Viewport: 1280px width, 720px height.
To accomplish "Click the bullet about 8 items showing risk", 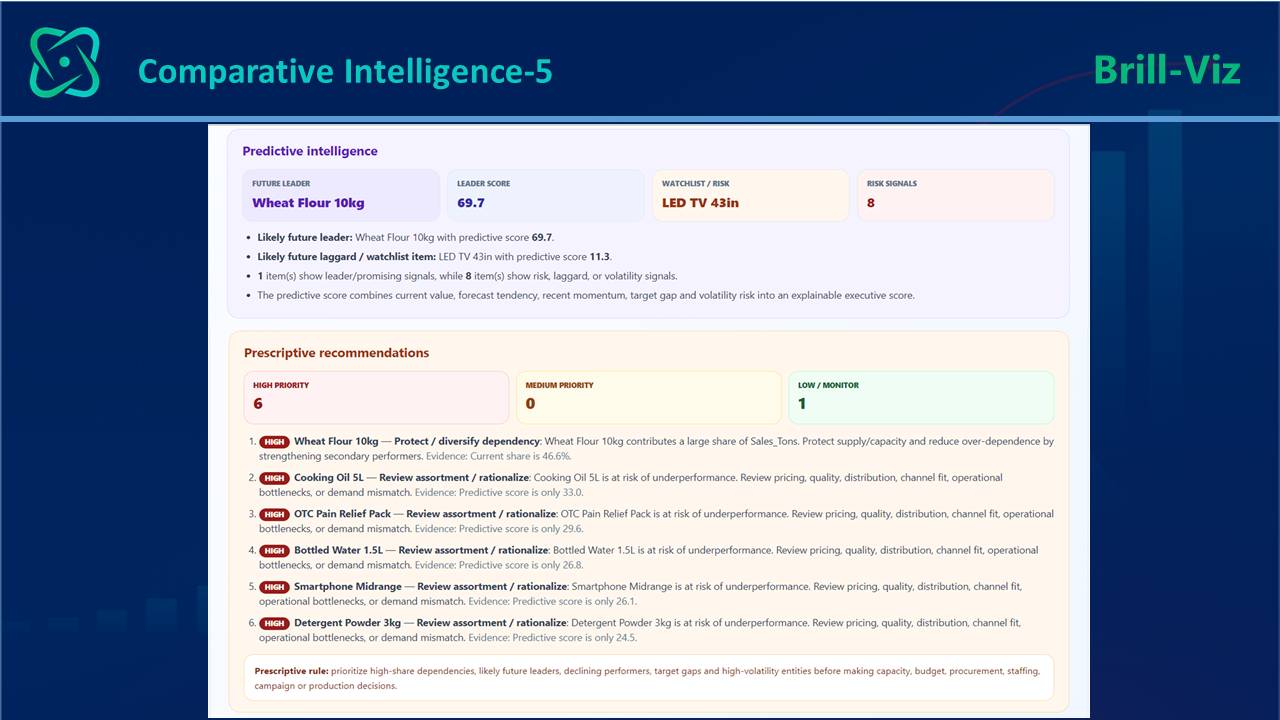I will tap(467, 276).
